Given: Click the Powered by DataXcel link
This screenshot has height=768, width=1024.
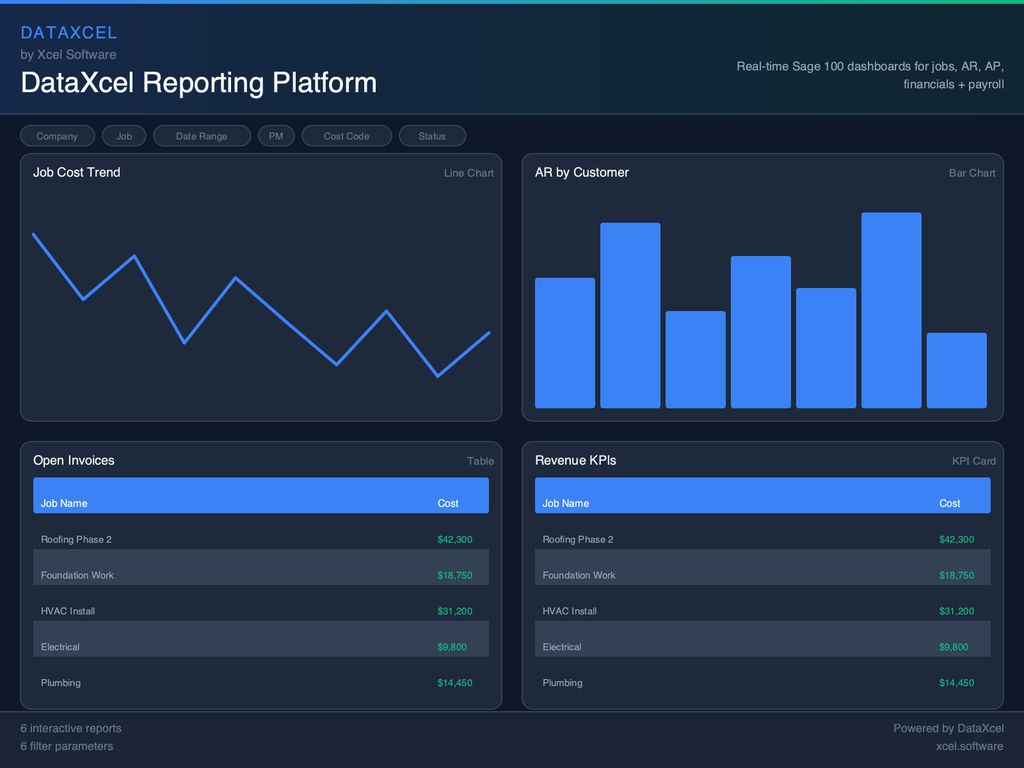Looking at the screenshot, I should pos(948,728).
